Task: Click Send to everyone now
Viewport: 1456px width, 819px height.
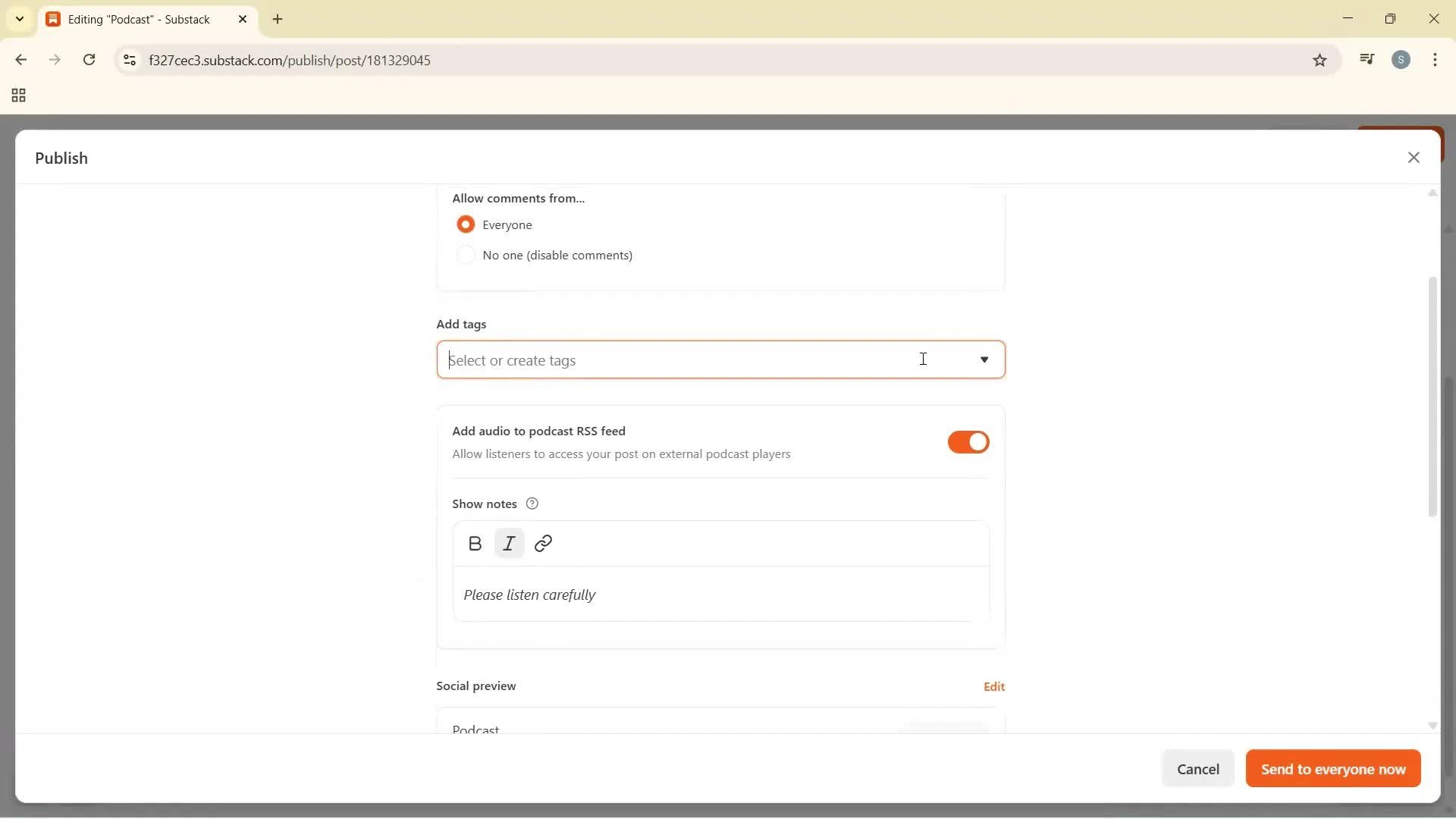Action: point(1332,768)
